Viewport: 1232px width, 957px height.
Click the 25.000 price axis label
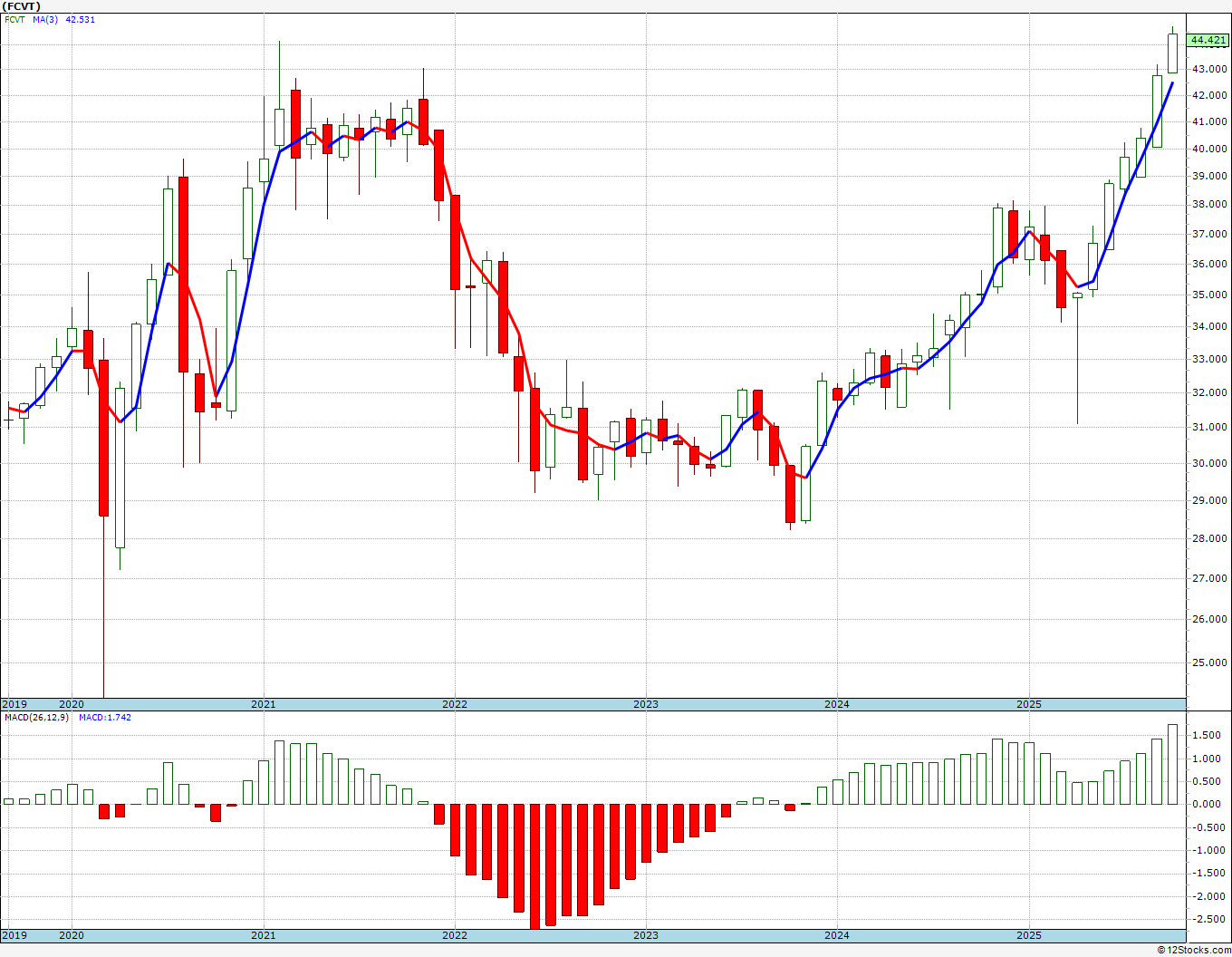tap(1210, 662)
